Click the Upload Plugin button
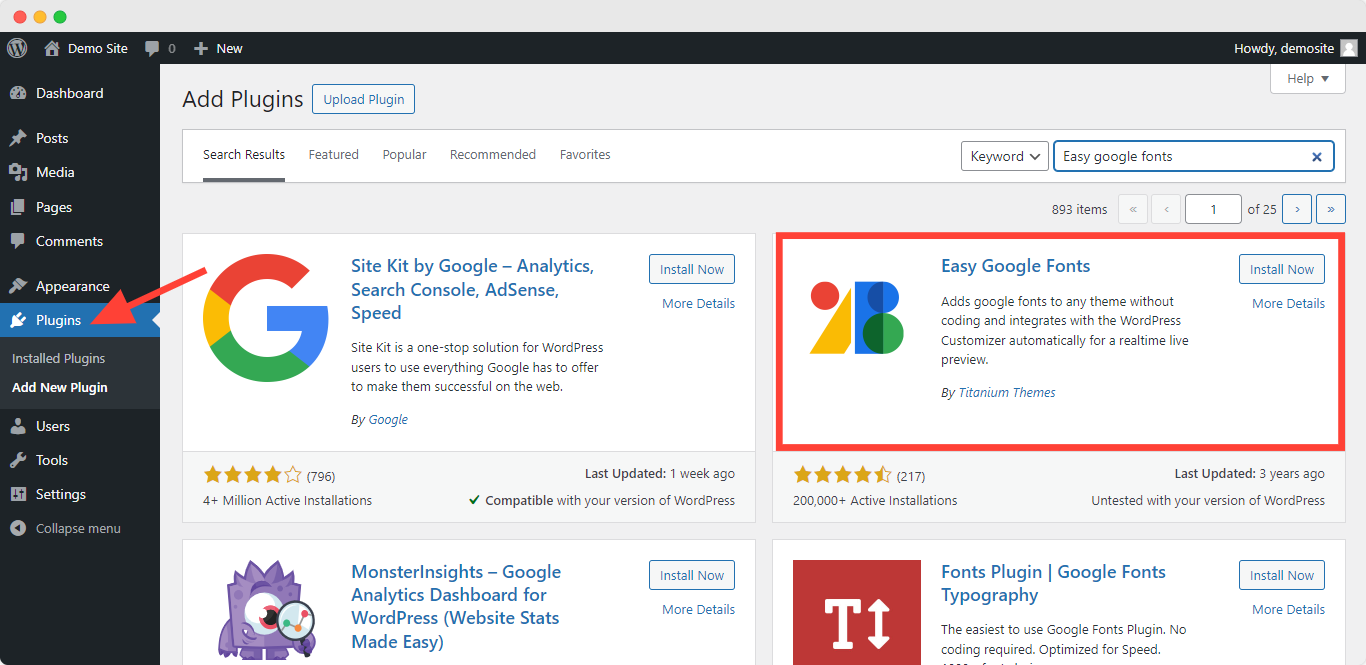Screen dimensions: 1366x665 point(364,99)
